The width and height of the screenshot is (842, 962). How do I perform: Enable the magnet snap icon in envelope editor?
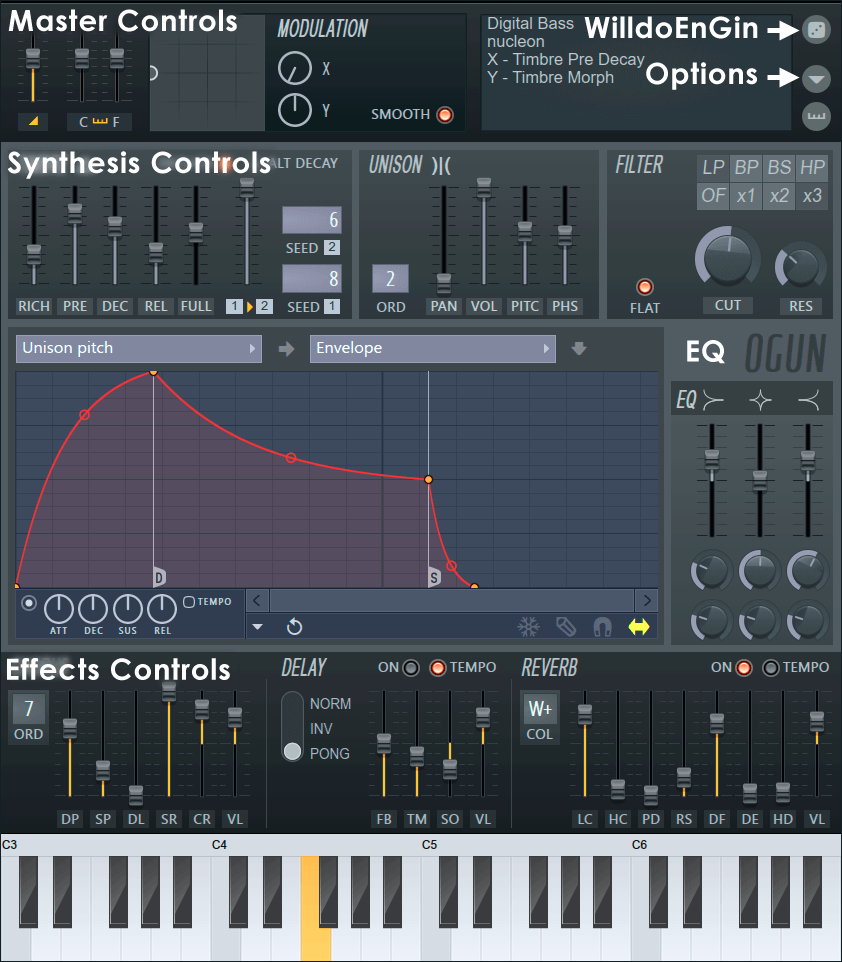click(x=601, y=626)
